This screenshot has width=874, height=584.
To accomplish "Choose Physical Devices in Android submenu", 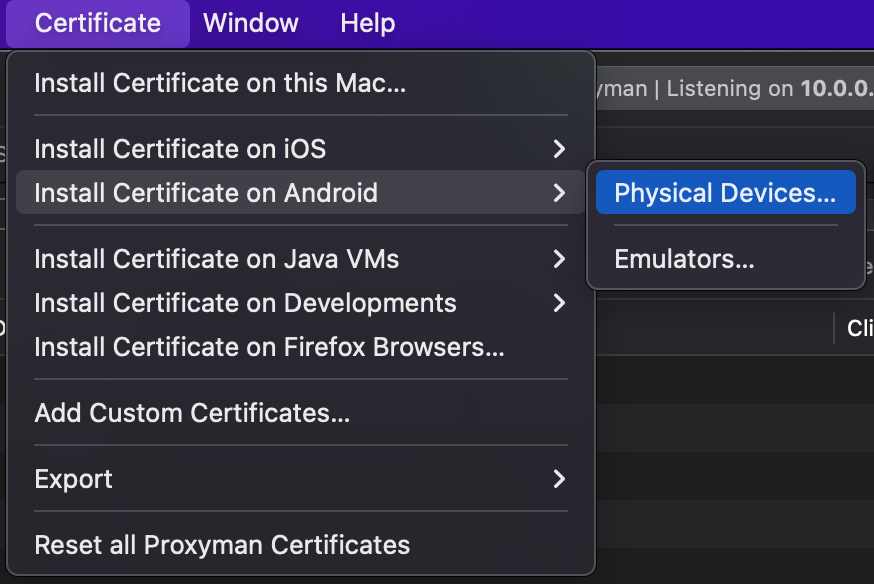I will pyautogui.click(x=726, y=192).
